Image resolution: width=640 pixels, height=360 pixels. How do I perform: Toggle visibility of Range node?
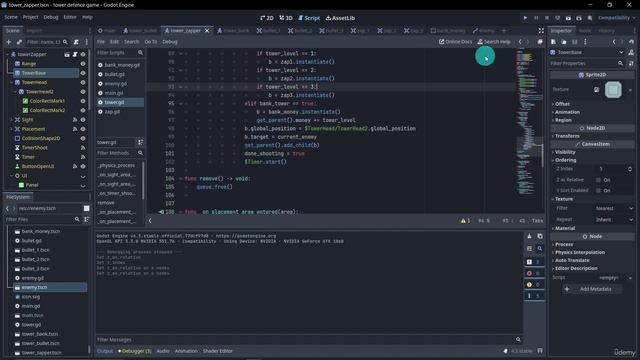pos(83,64)
